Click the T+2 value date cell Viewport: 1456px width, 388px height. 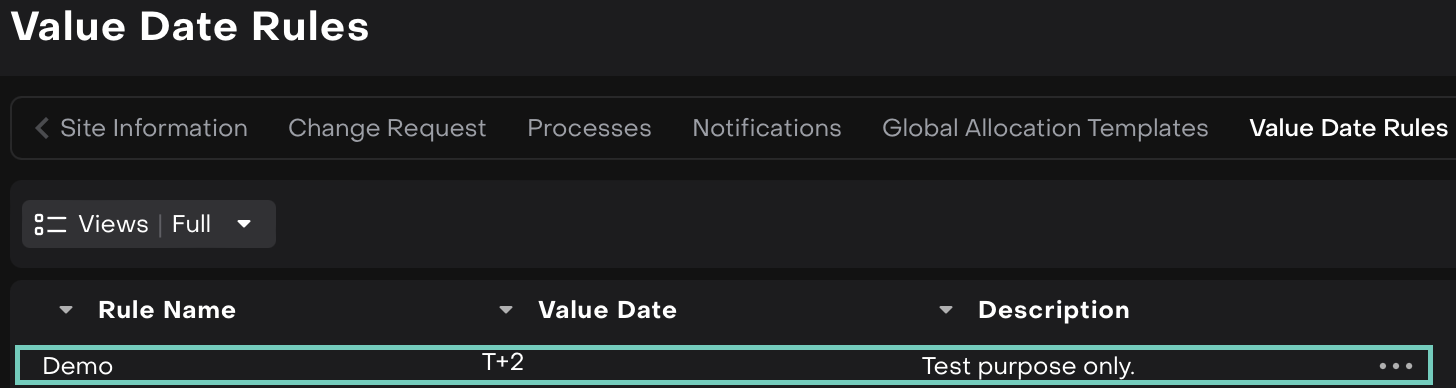[503, 362]
